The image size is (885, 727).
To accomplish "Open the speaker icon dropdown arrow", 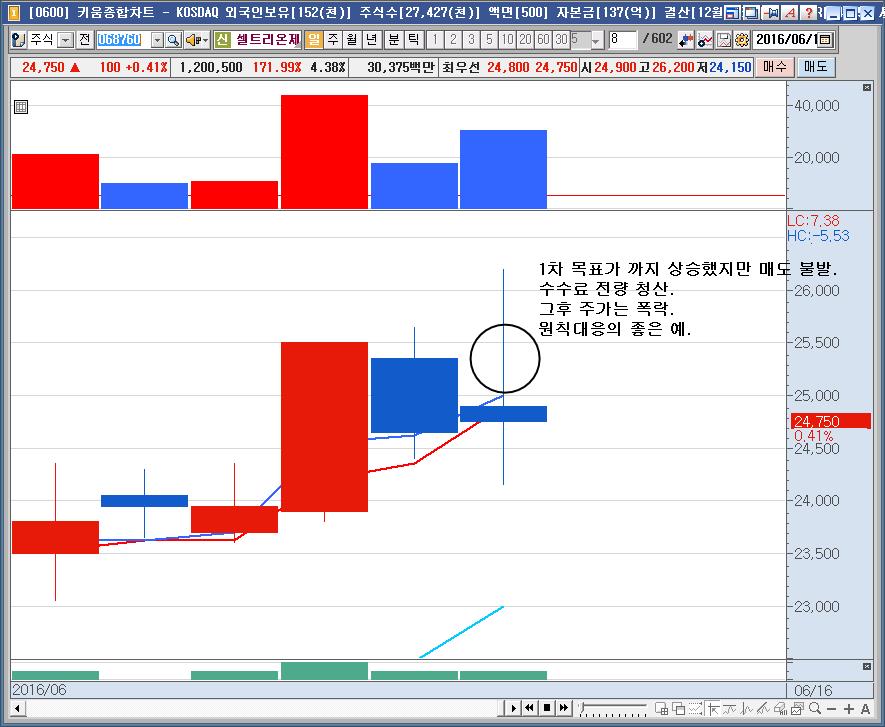I will pos(205,40).
